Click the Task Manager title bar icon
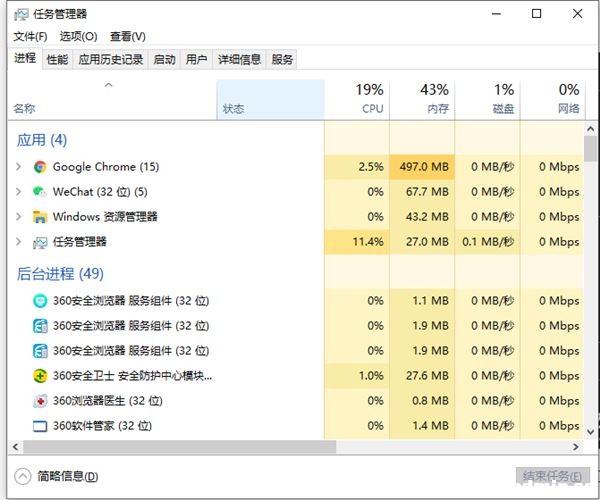 click(x=21, y=15)
